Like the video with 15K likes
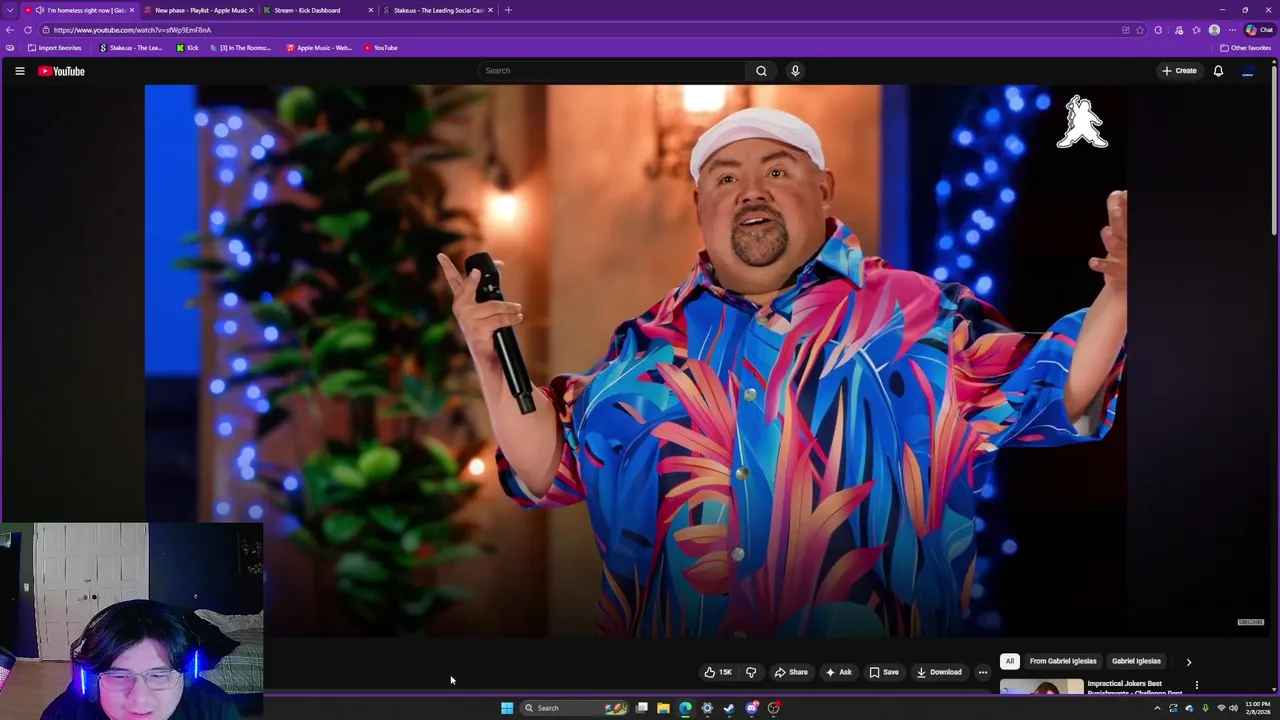This screenshot has height=720, width=1280. (718, 672)
